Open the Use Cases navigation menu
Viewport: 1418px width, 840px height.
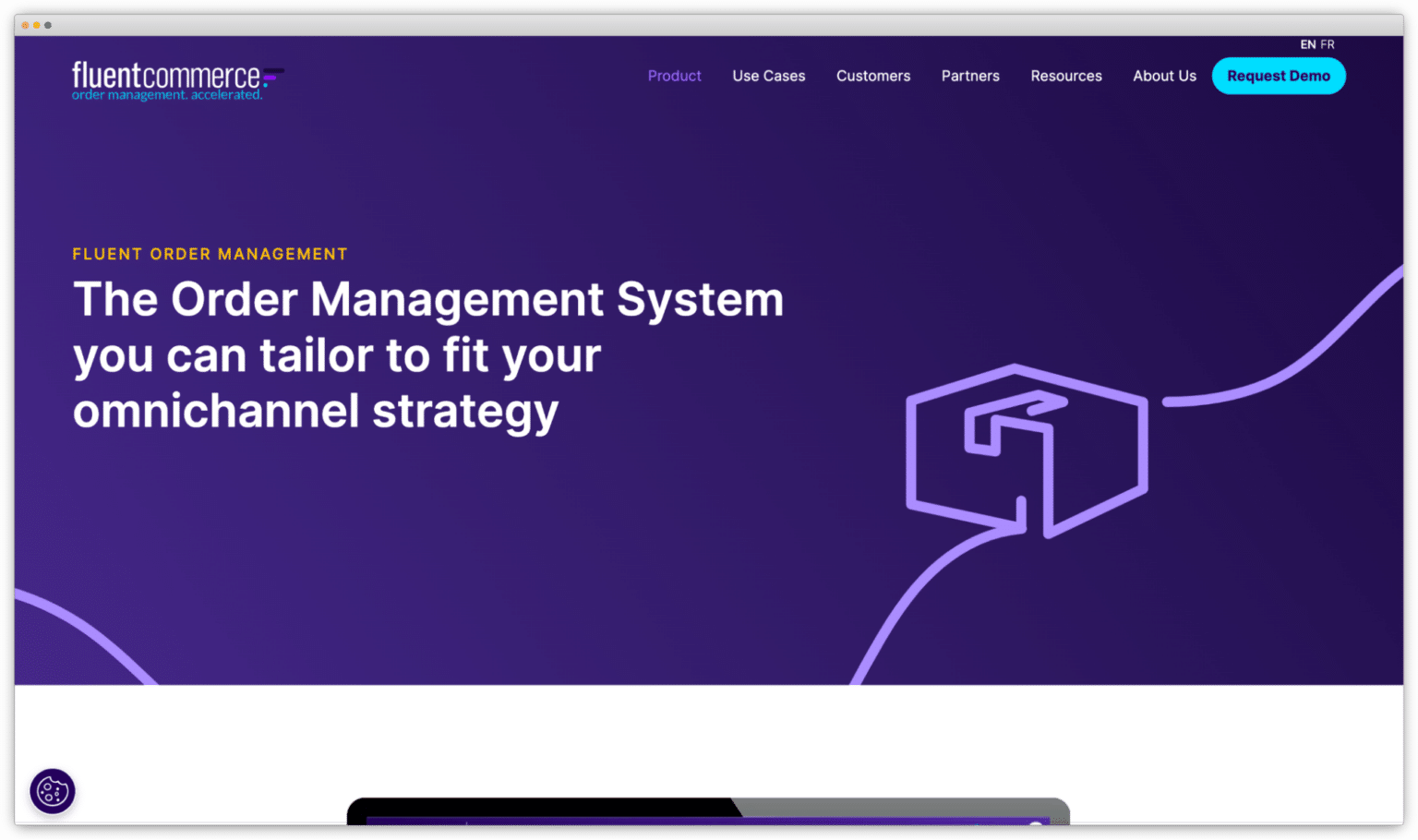(768, 76)
